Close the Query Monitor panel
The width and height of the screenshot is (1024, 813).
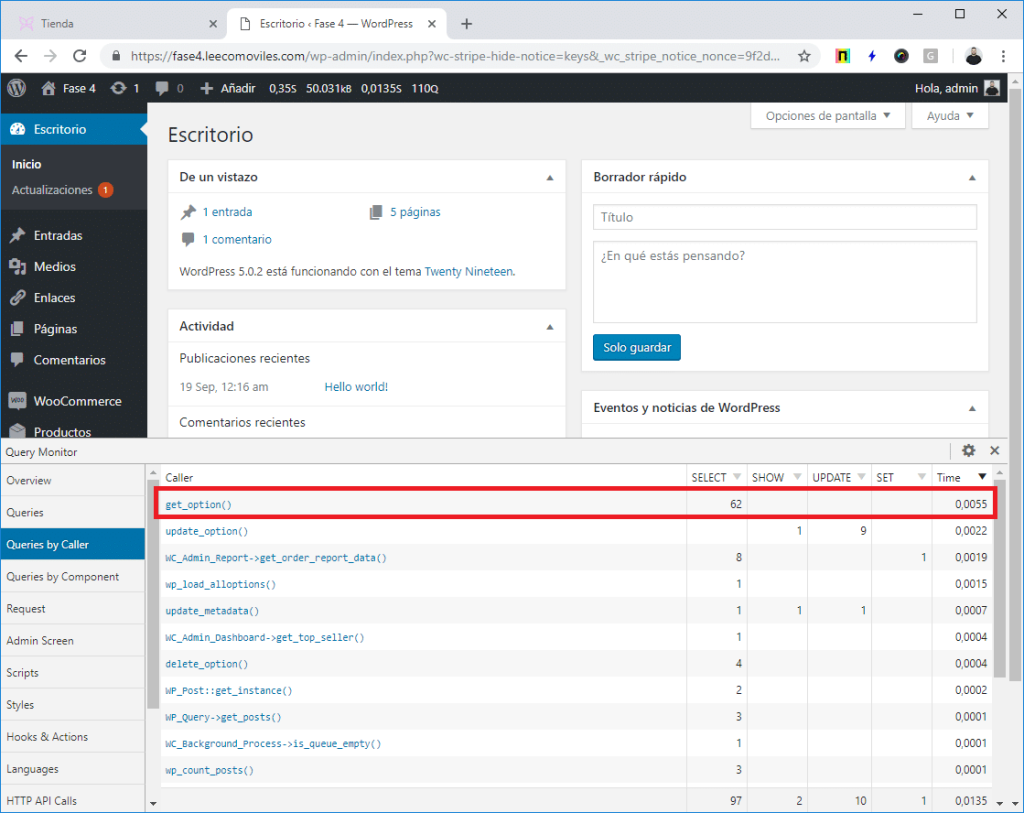point(995,451)
